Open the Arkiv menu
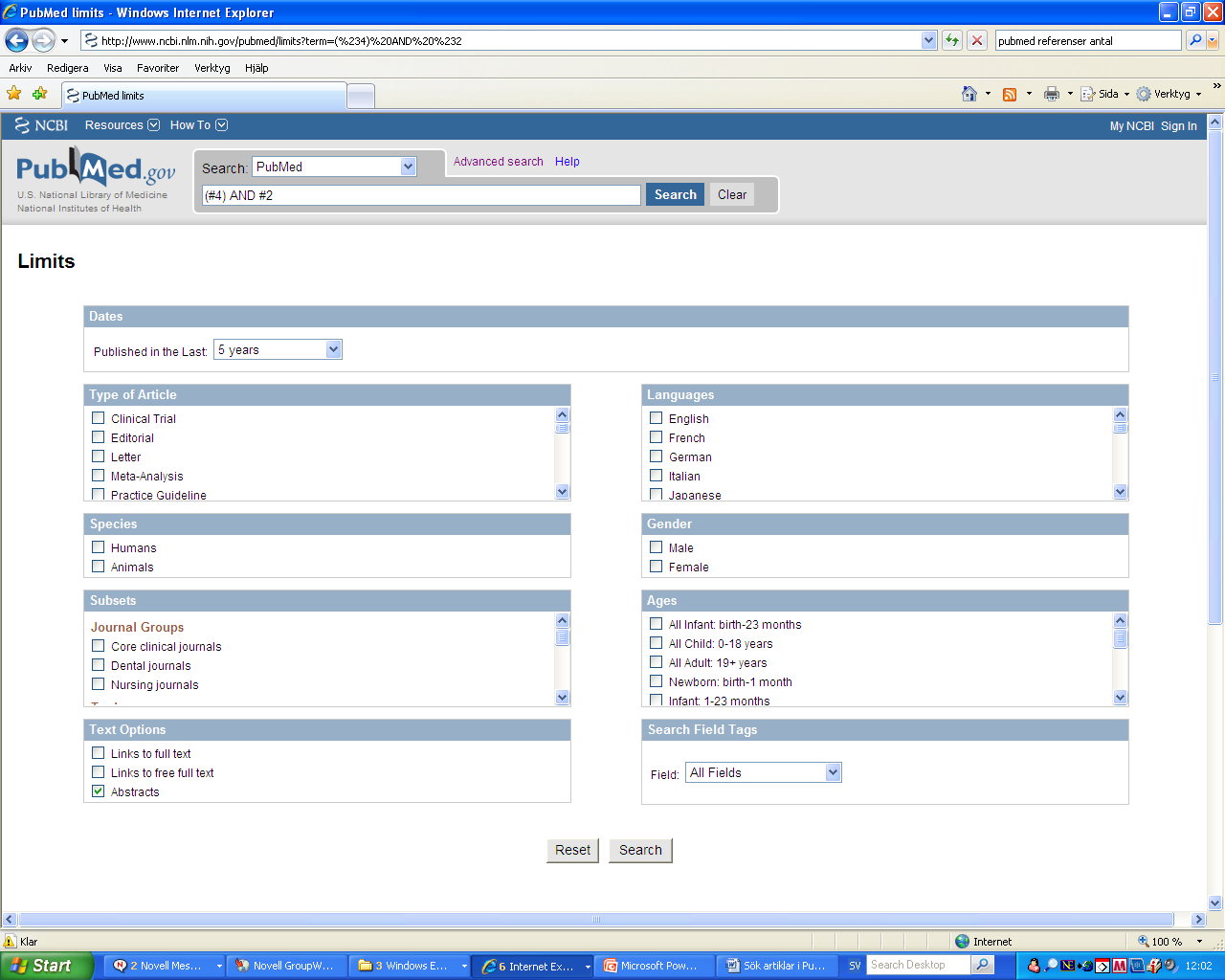The width and height of the screenshot is (1225, 980). [x=20, y=68]
